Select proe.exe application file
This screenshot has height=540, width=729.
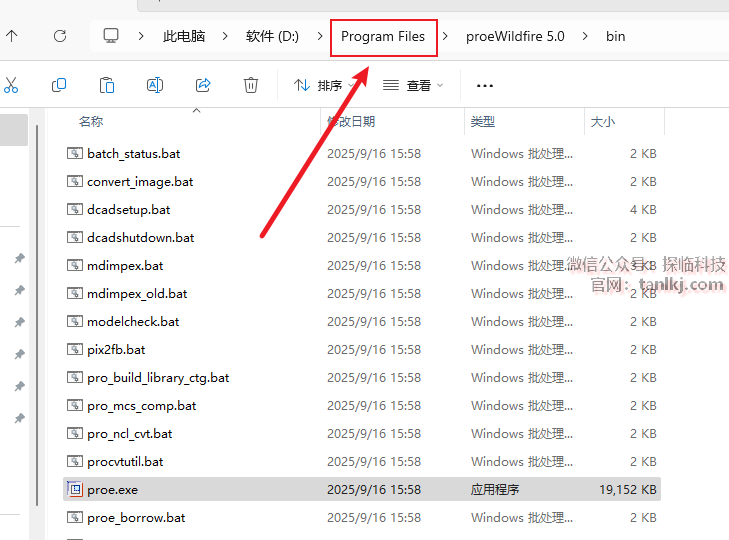point(362,489)
